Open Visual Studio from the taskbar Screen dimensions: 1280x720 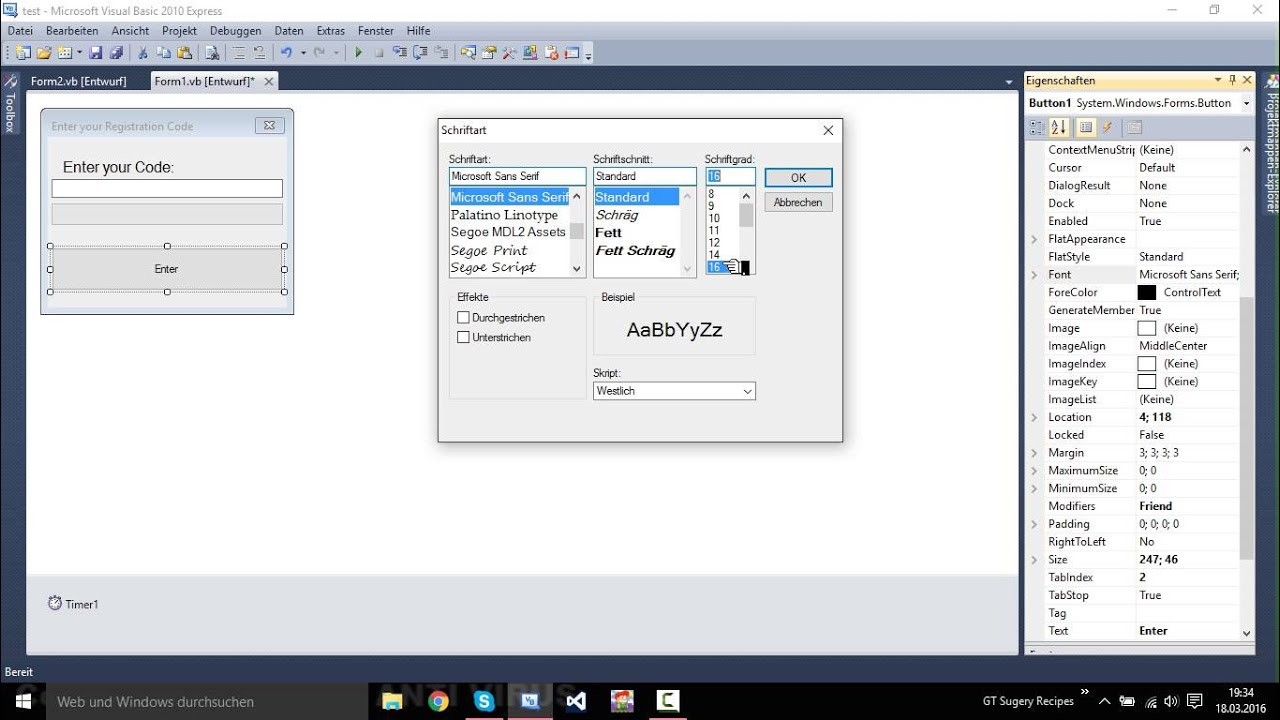tap(576, 701)
